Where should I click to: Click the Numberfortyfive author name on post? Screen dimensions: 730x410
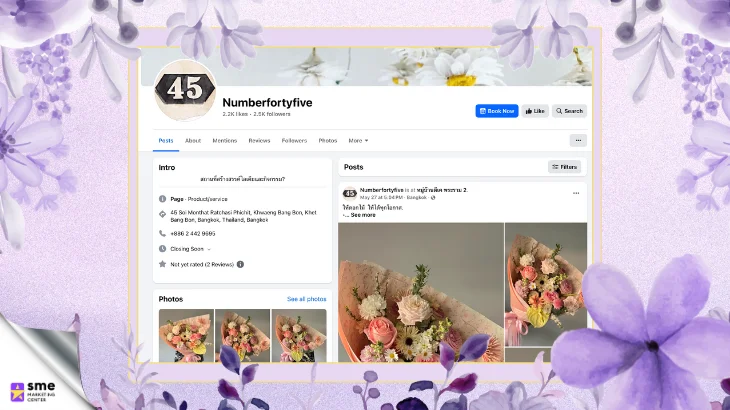pos(382,190)
